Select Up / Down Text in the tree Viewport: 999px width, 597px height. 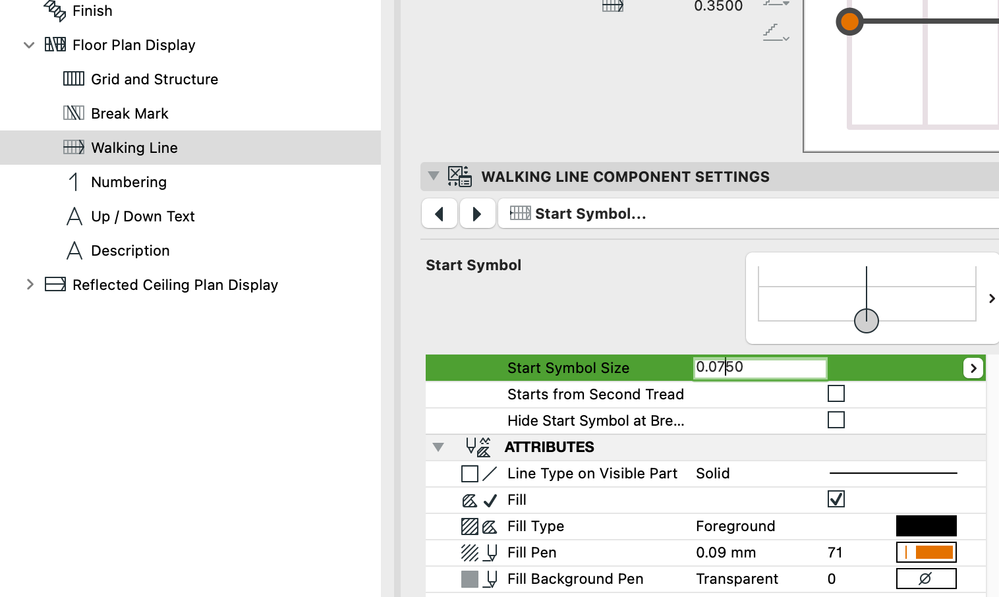[143, 217]
